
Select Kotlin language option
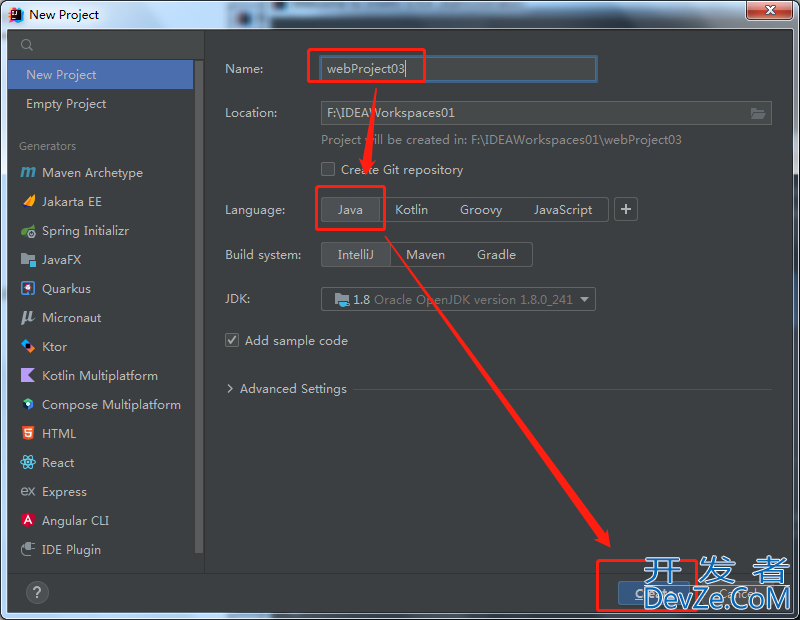pyautogui.click(x=411, y=210)
